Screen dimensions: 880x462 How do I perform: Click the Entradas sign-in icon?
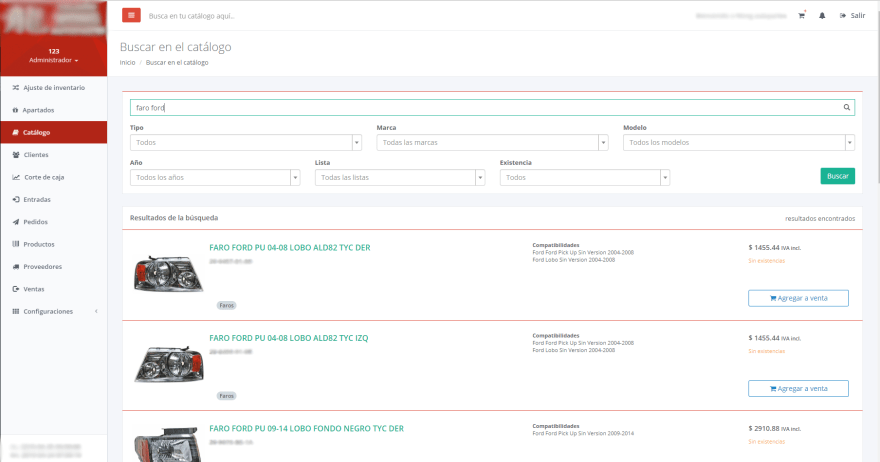point(16,199)
